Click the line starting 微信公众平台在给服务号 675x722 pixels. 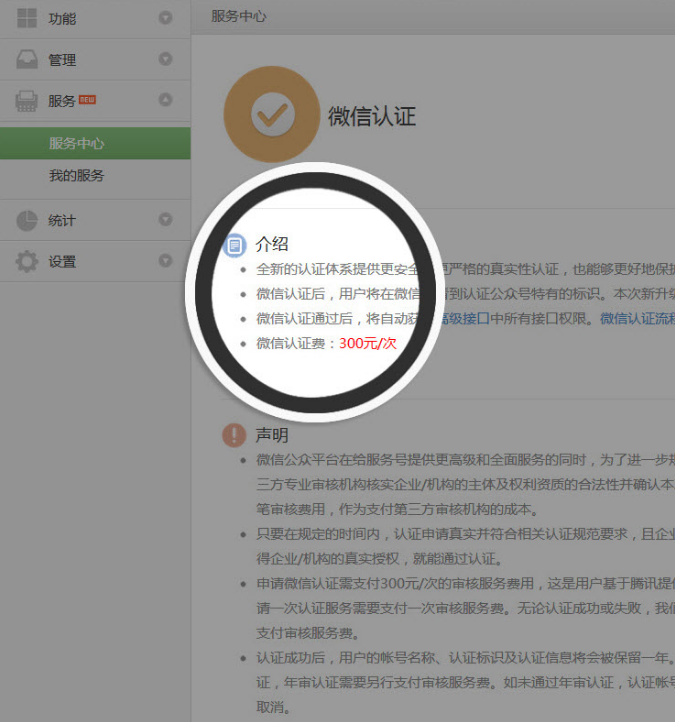point(466,460)
